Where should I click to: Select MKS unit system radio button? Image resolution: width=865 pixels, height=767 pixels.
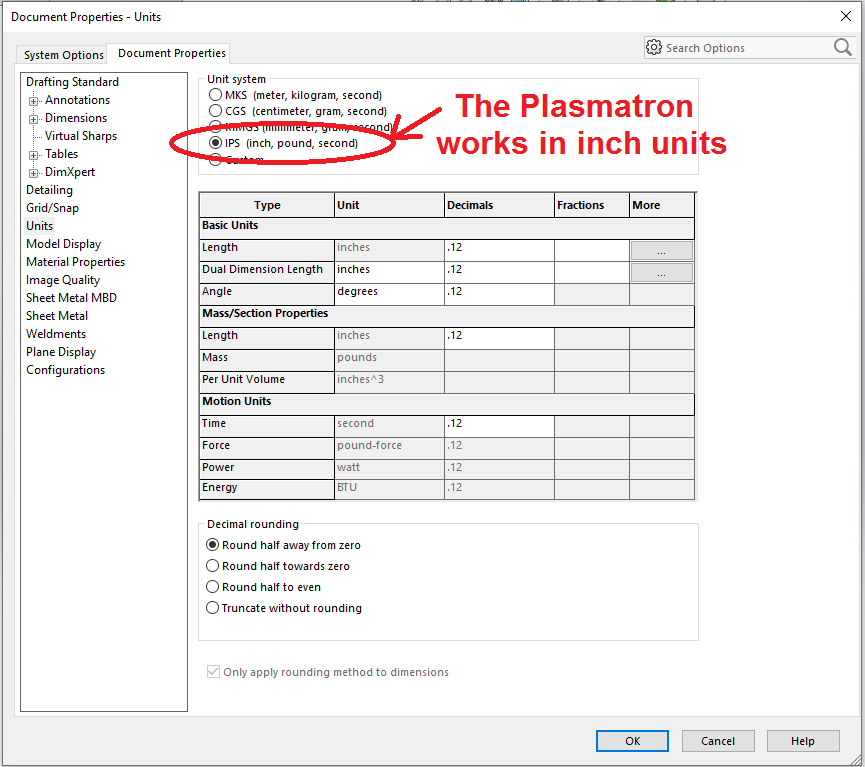pos(215,95)
